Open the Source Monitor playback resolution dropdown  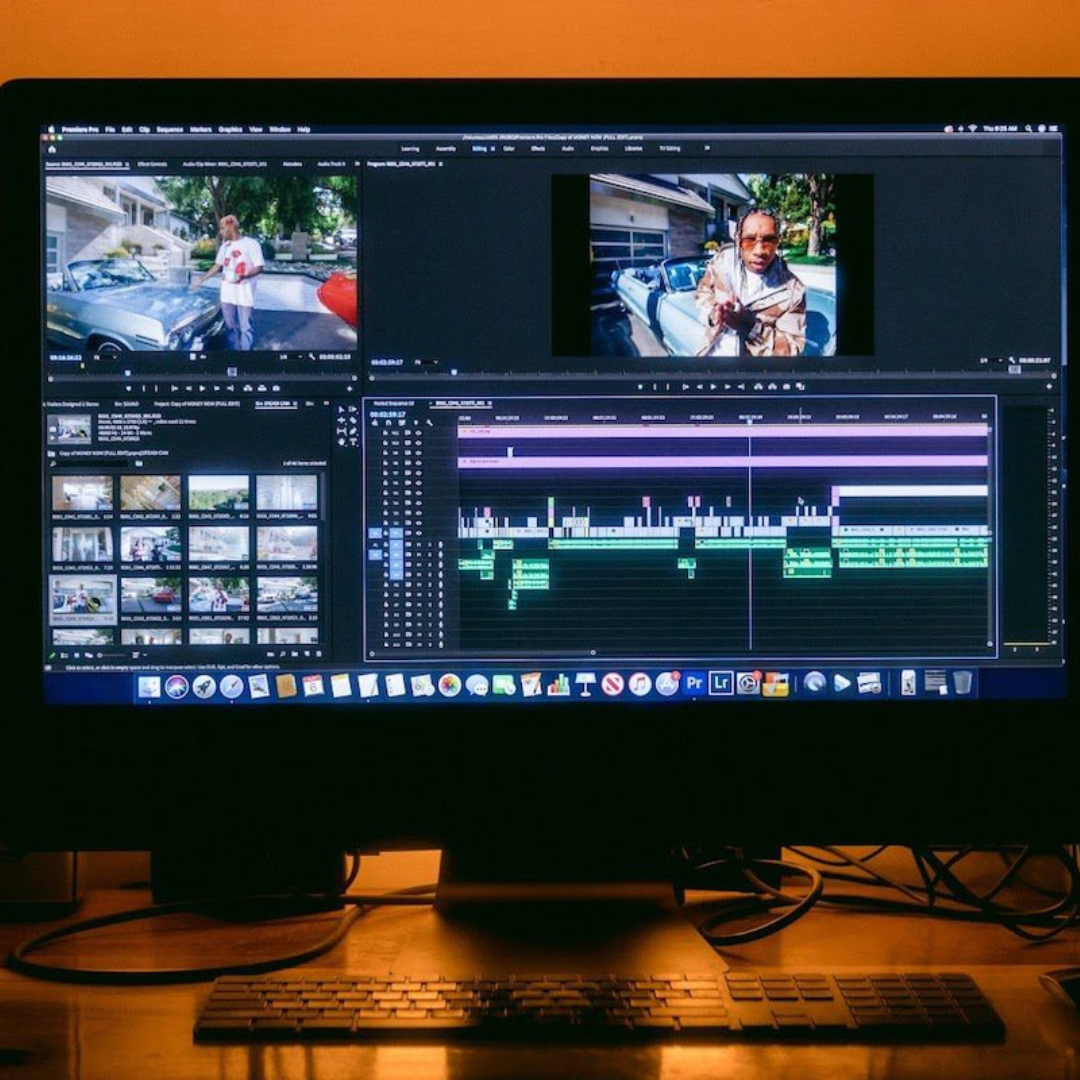pyautogui.click(x=288, y=357)
